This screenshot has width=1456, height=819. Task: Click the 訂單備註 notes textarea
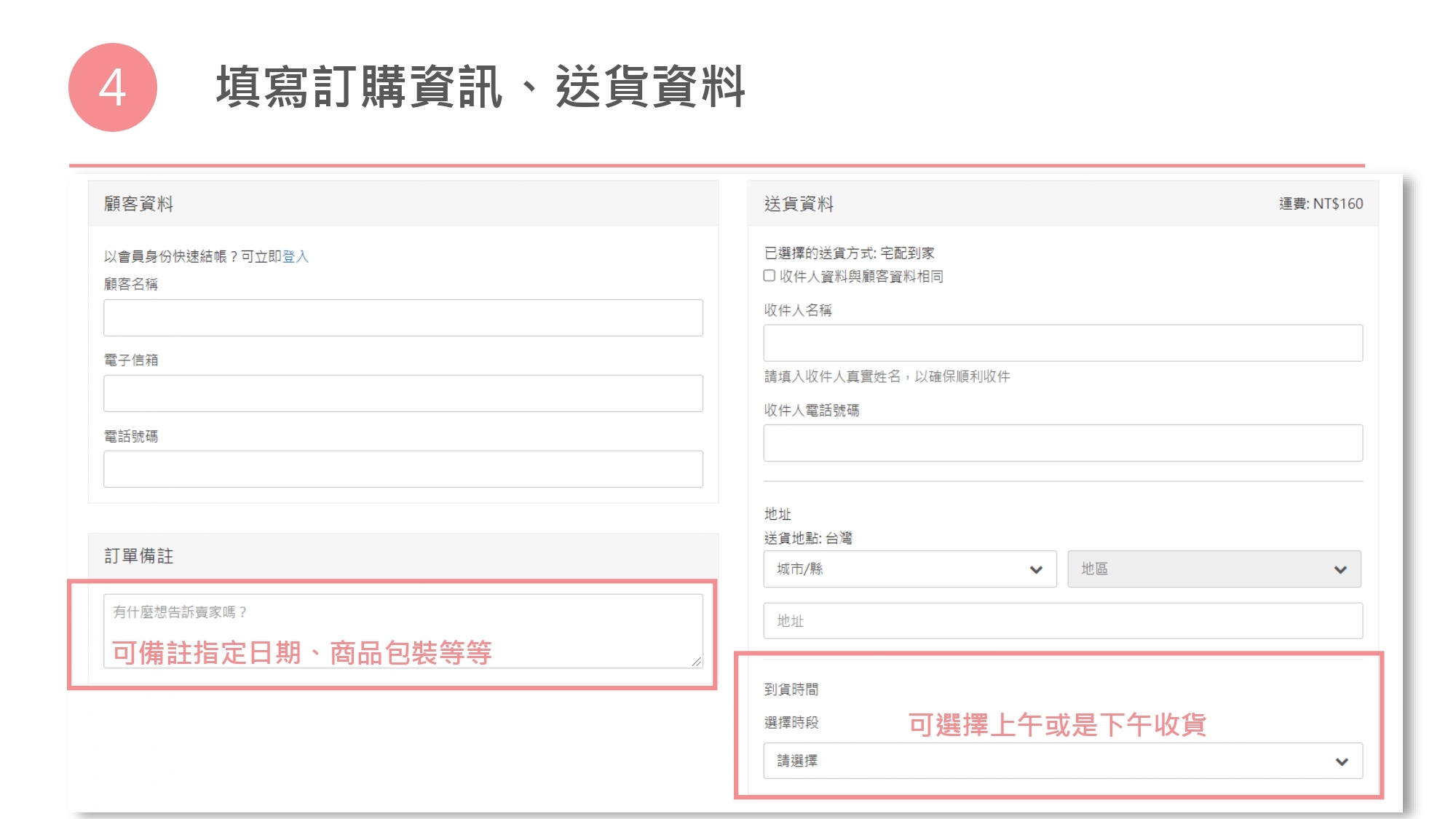pyautogui.click(x=403, y=630)
